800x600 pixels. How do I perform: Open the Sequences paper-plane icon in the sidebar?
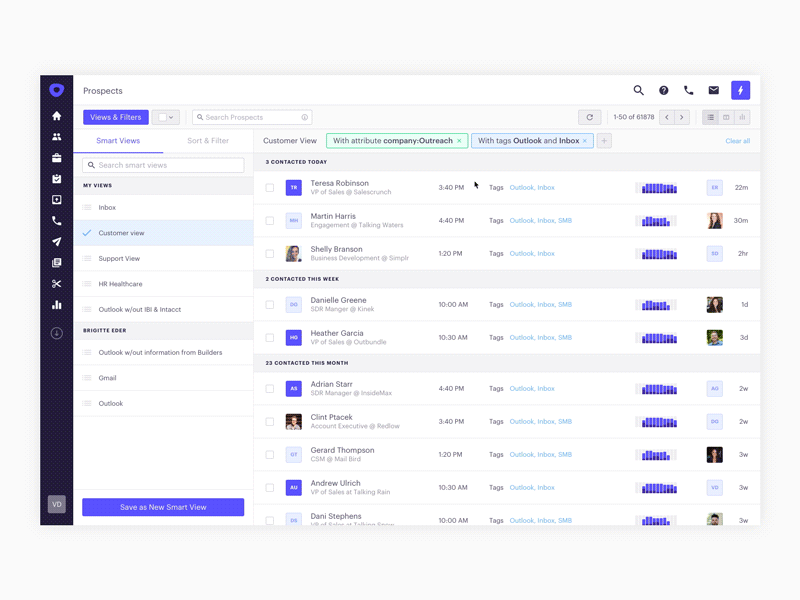click(57, 241)
